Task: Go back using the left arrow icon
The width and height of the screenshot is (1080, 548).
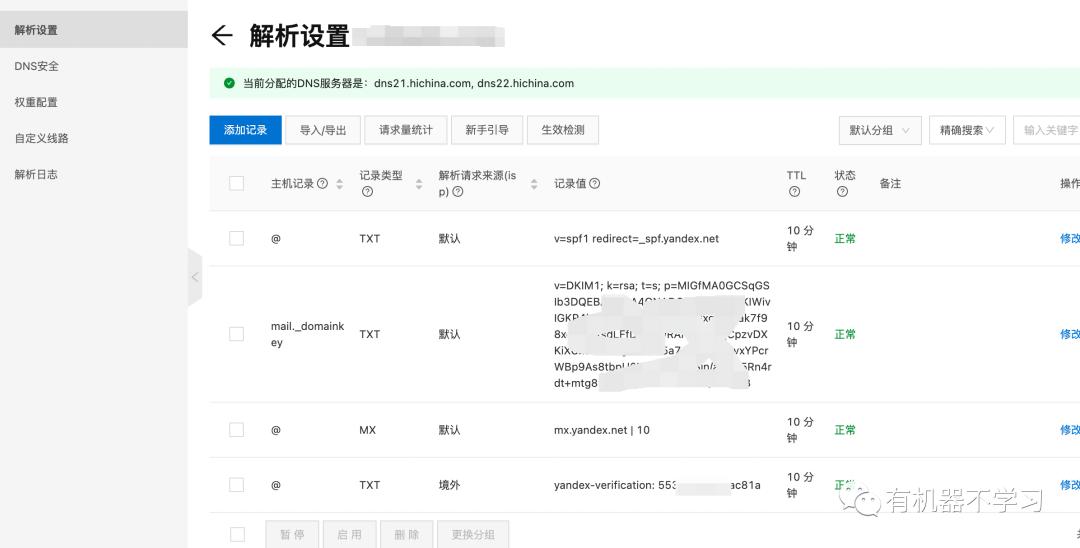Action: 222,35
